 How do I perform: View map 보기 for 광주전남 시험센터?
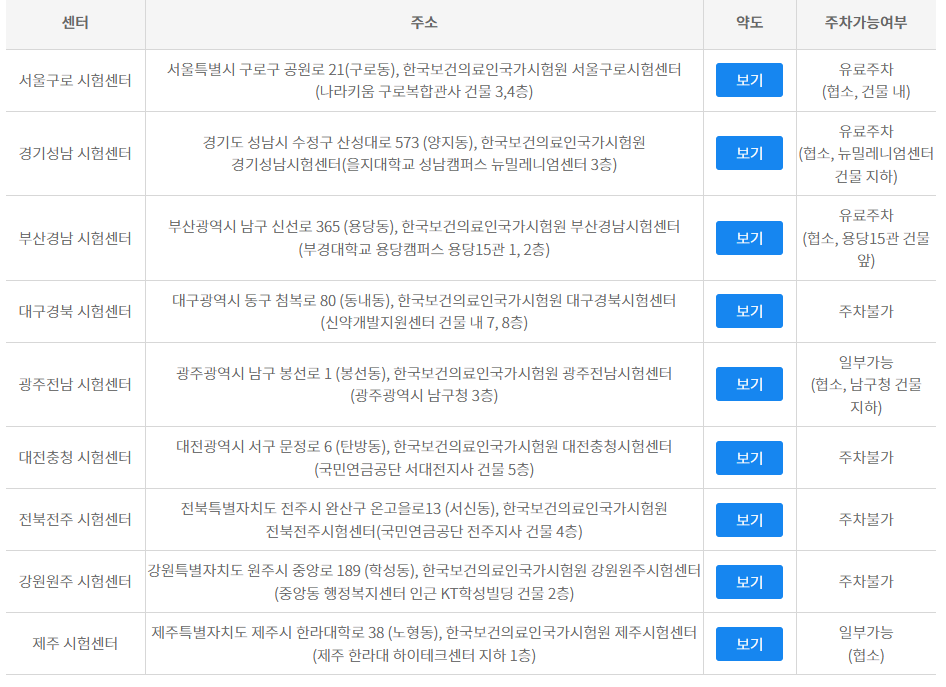pos(749,384)
